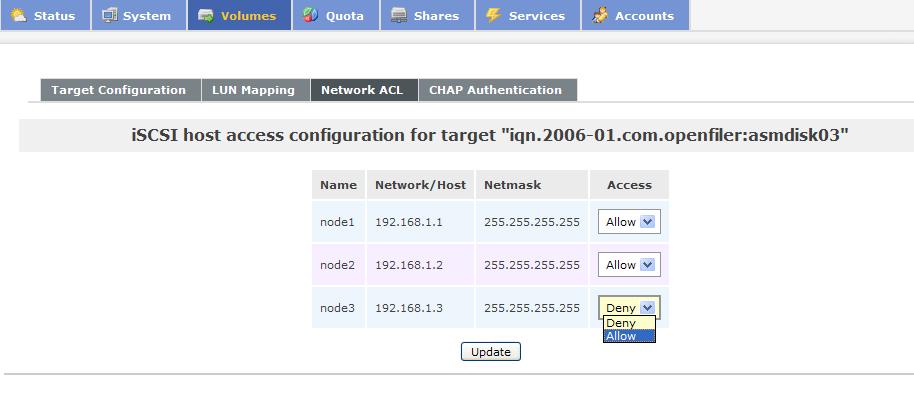Click node3 network address 192.168.1.3
This screenshot has height=414, width=914.
point(409,308)
